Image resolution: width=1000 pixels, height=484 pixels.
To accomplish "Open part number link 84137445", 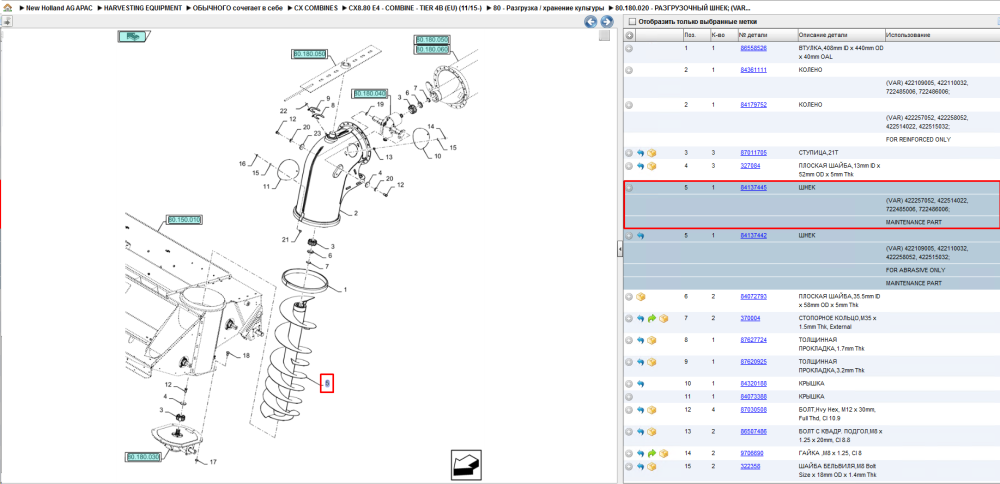I will click(x=753, y=188).
